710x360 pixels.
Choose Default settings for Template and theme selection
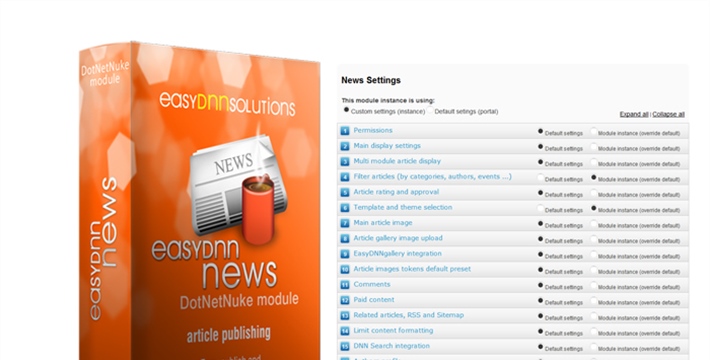click(x=540, y=208)
